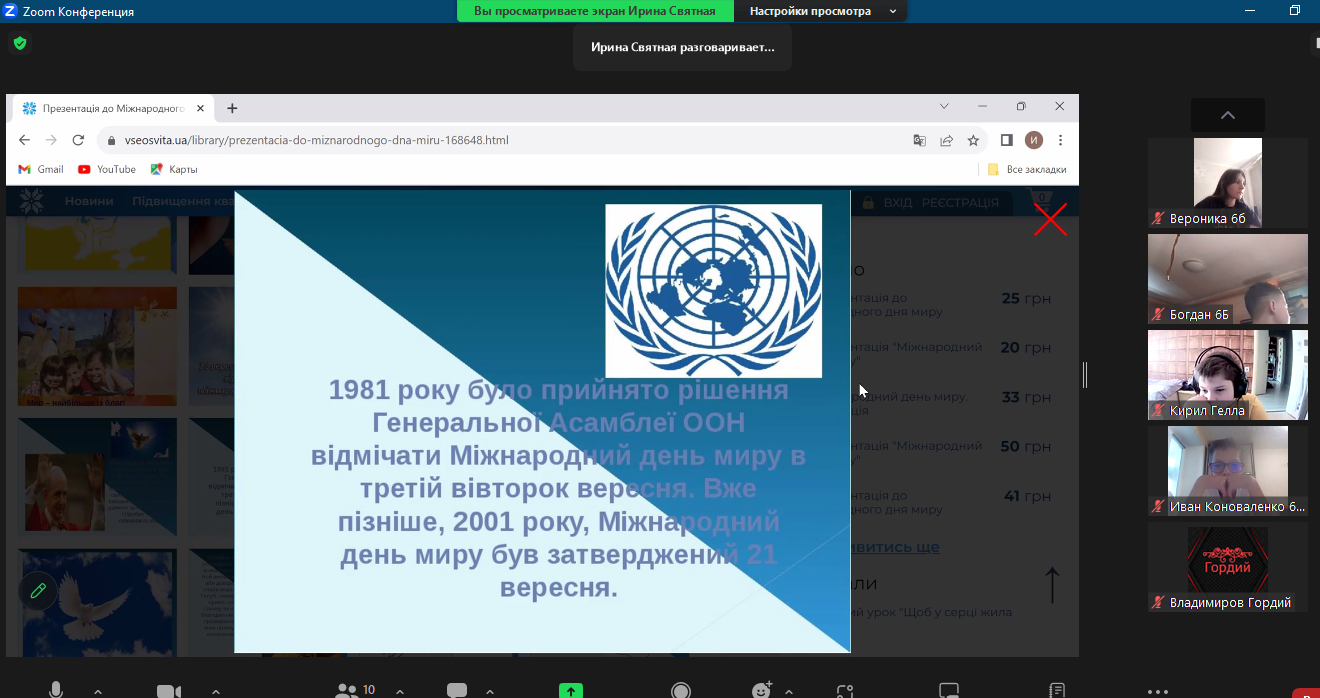
Task: Open the Gmail bookmark
Action: (41, 169)
